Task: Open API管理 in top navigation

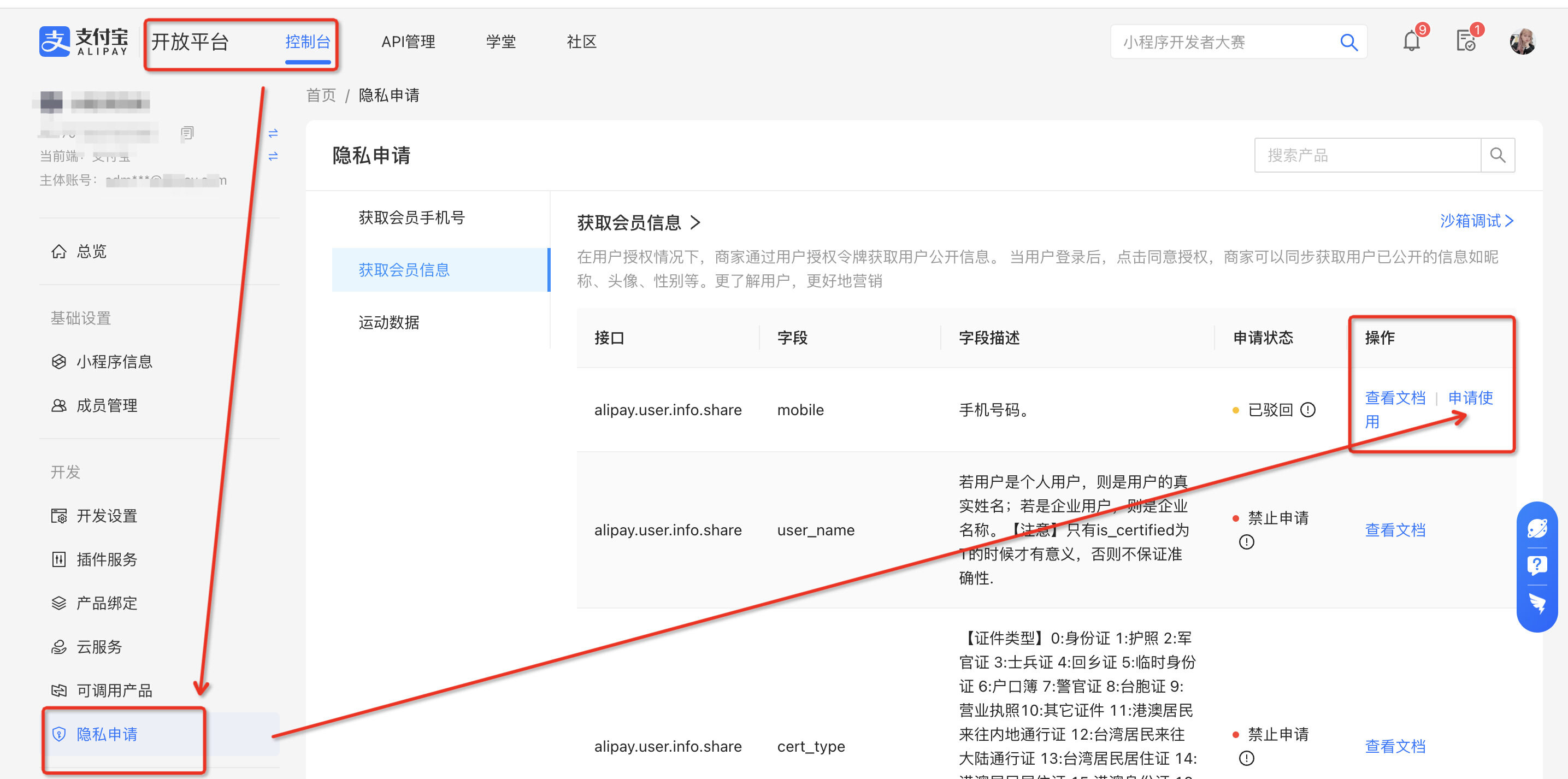Action: click(x=408, y=42)
